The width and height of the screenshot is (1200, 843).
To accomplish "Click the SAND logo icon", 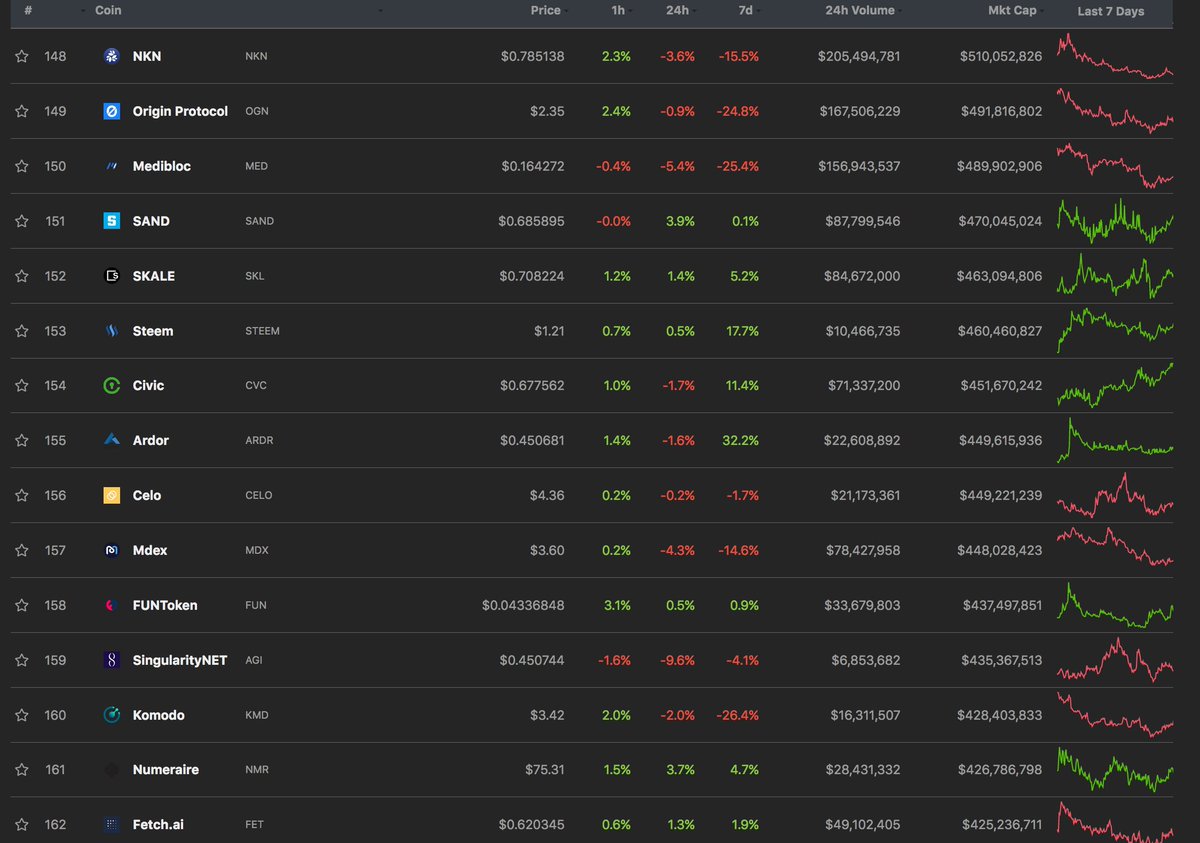I will pos(112,221).
